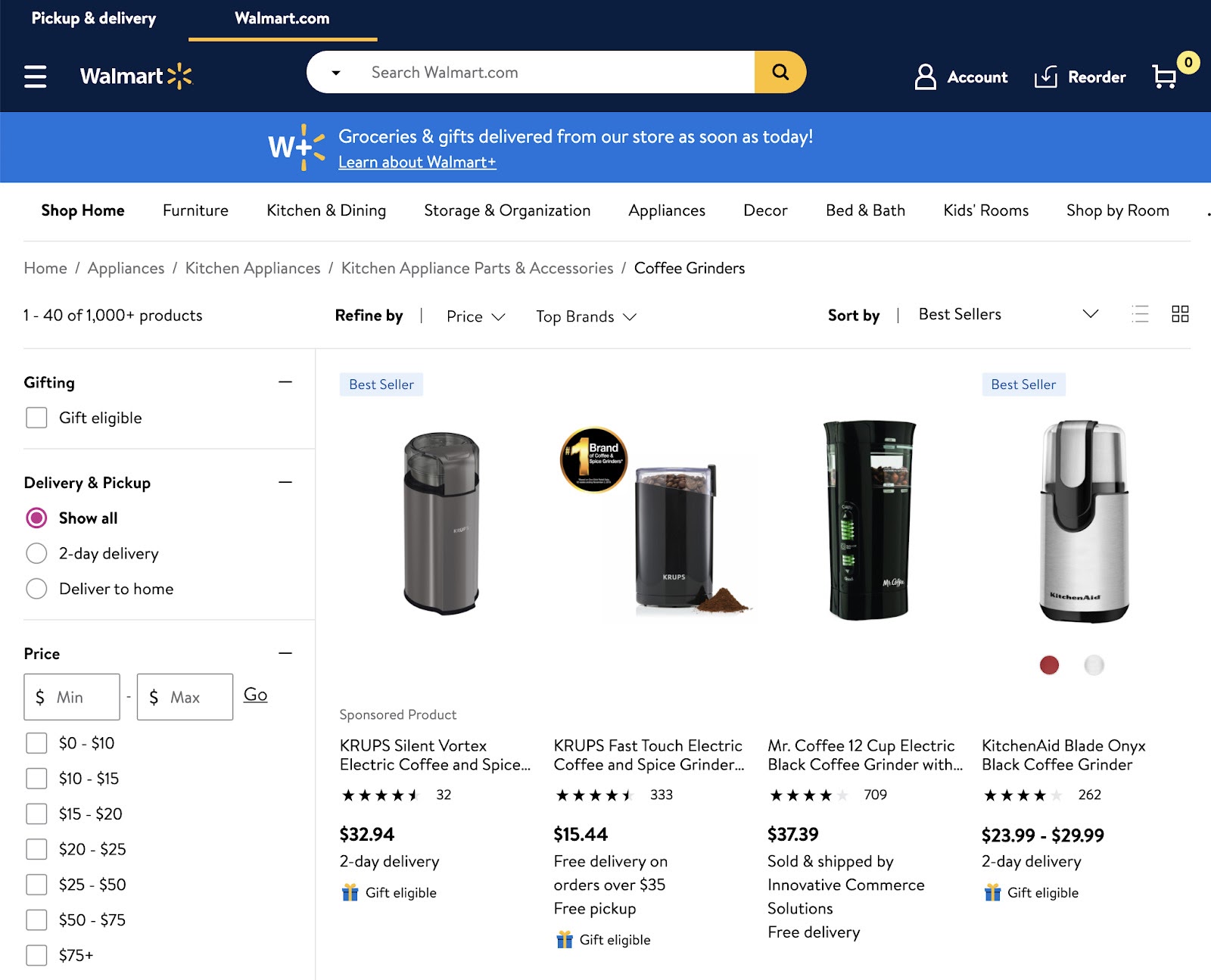1211x980 pixels.
Task: Check the $75+ price box
Action: click(36, 955)
